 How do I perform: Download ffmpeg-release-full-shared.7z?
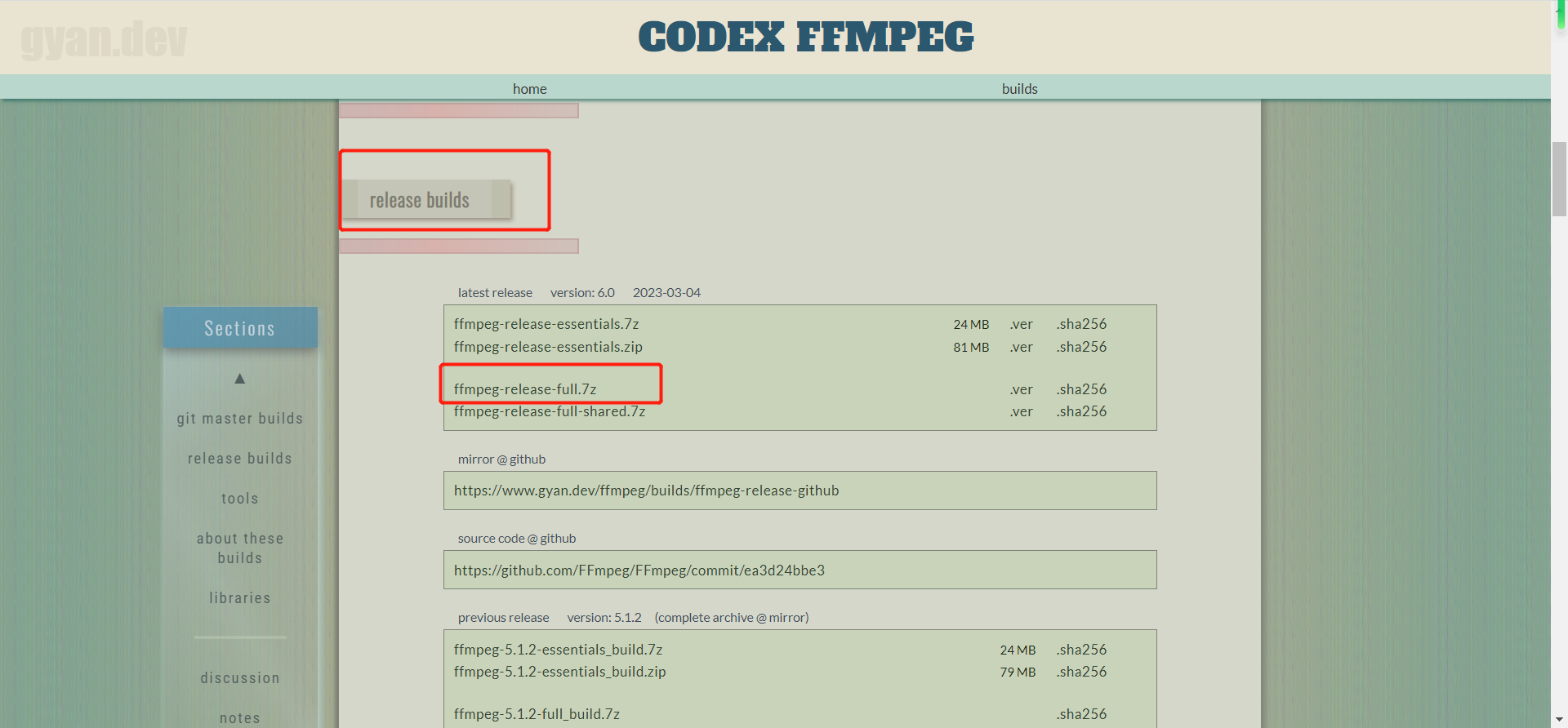[550, 411]
